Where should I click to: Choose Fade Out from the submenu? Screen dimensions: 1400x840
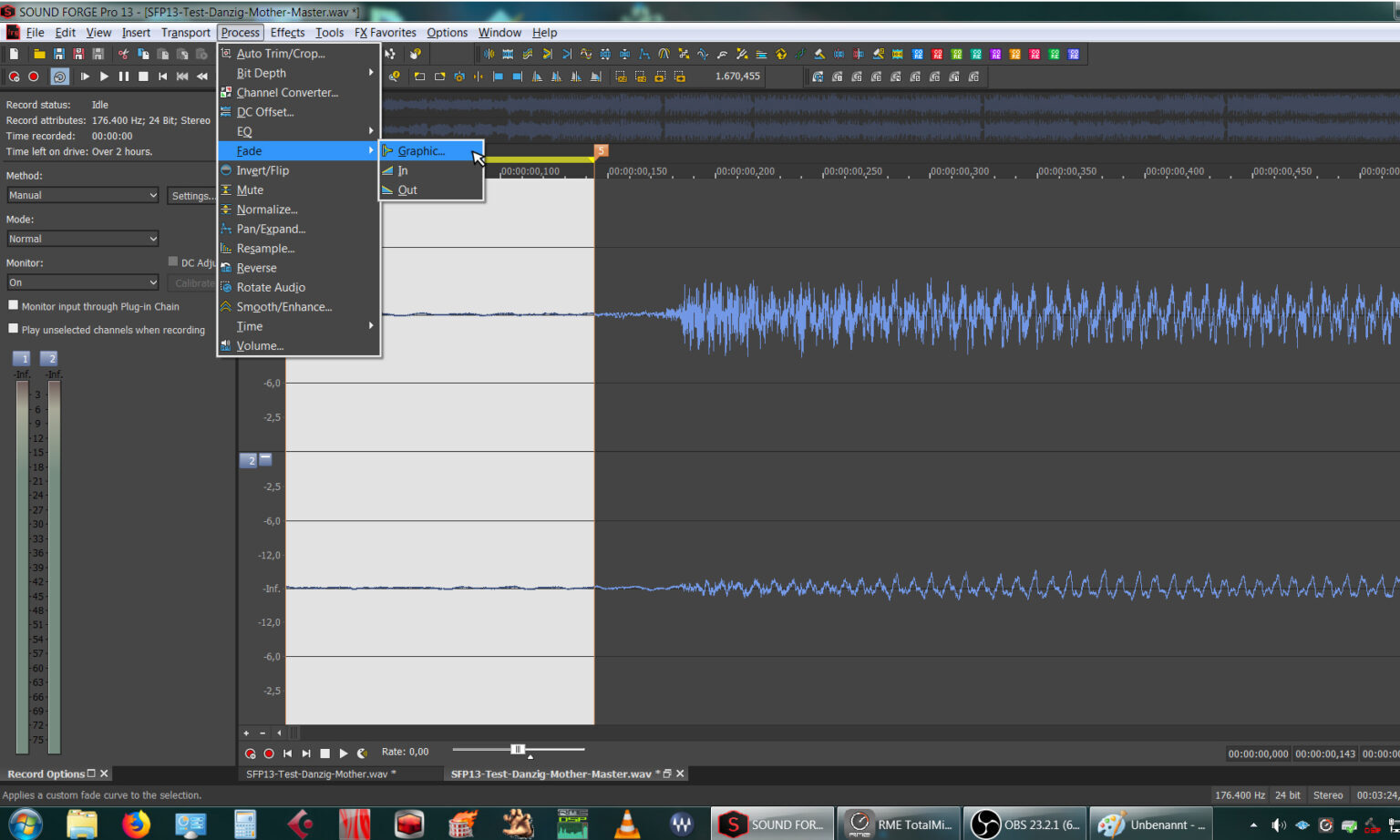coord(431,190)
